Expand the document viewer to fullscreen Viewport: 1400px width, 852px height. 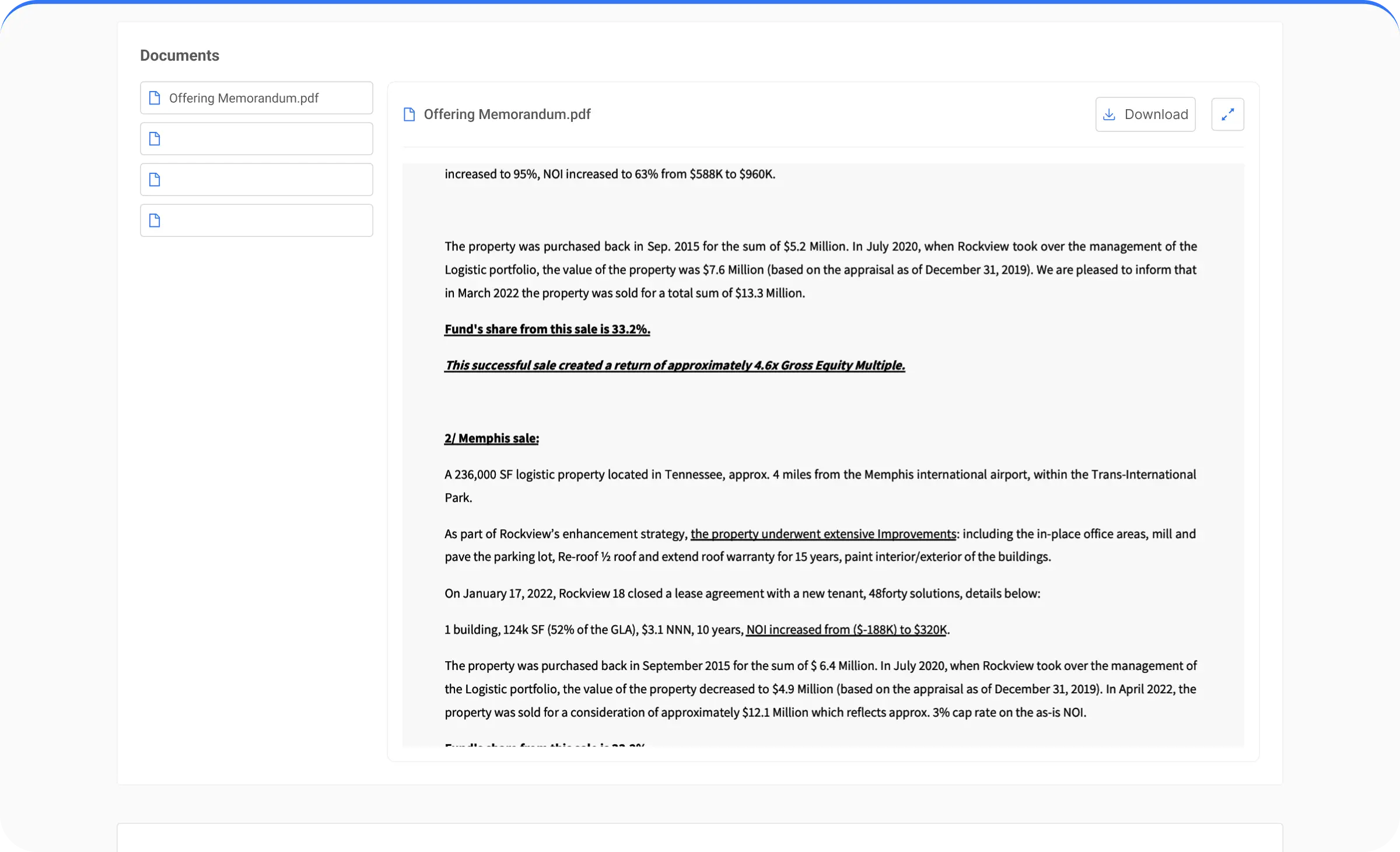(1227, 114)
